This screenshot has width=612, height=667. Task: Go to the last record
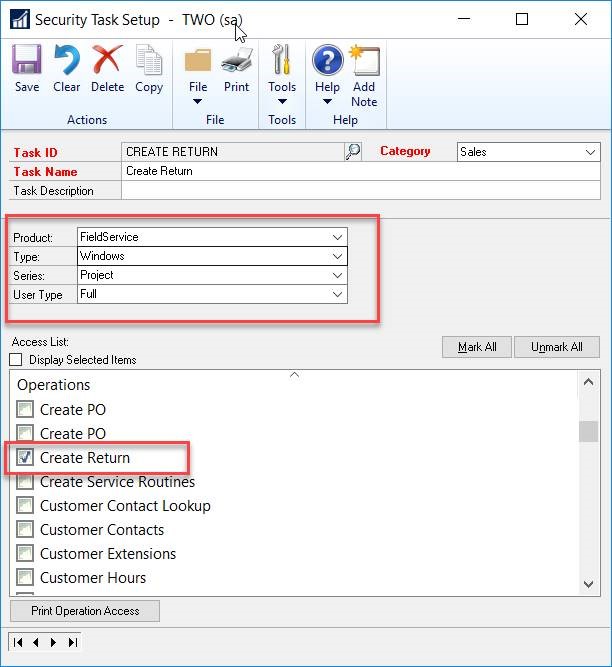coord(72,642)
